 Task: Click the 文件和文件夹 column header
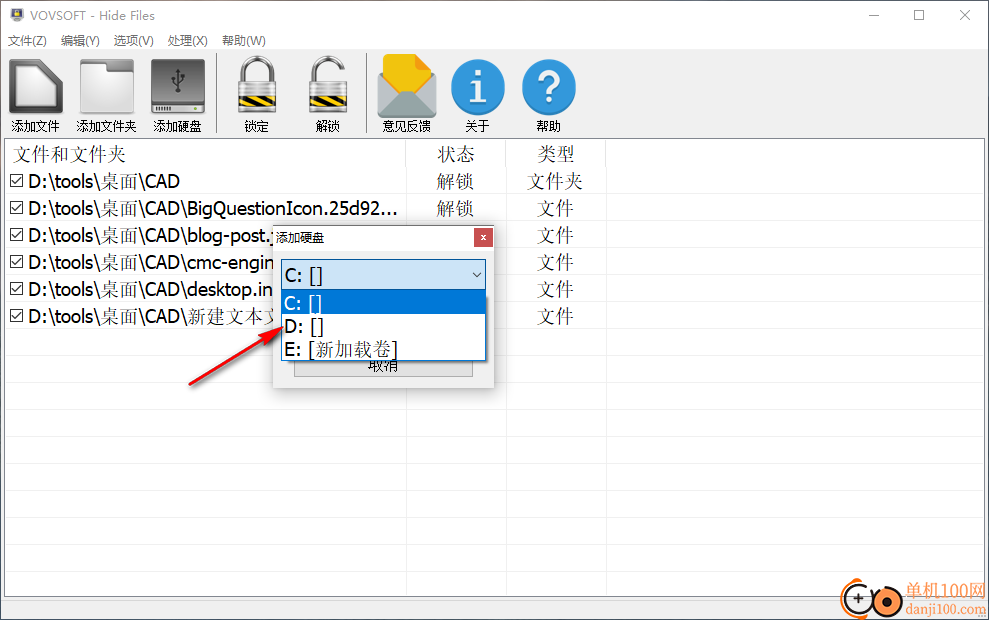(x=206, y=154)
